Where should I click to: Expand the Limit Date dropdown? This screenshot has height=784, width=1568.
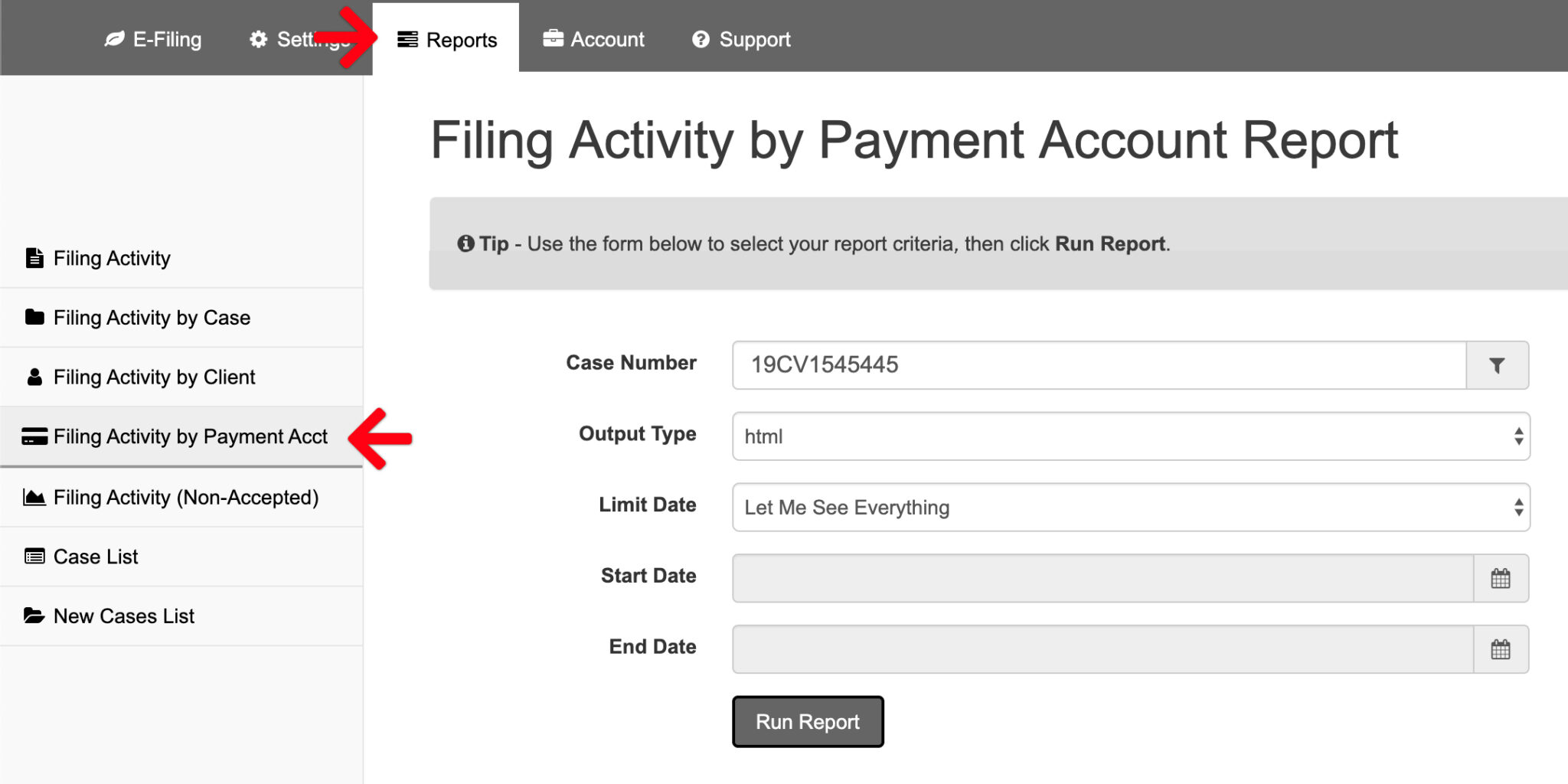(x=1130, y=507)
